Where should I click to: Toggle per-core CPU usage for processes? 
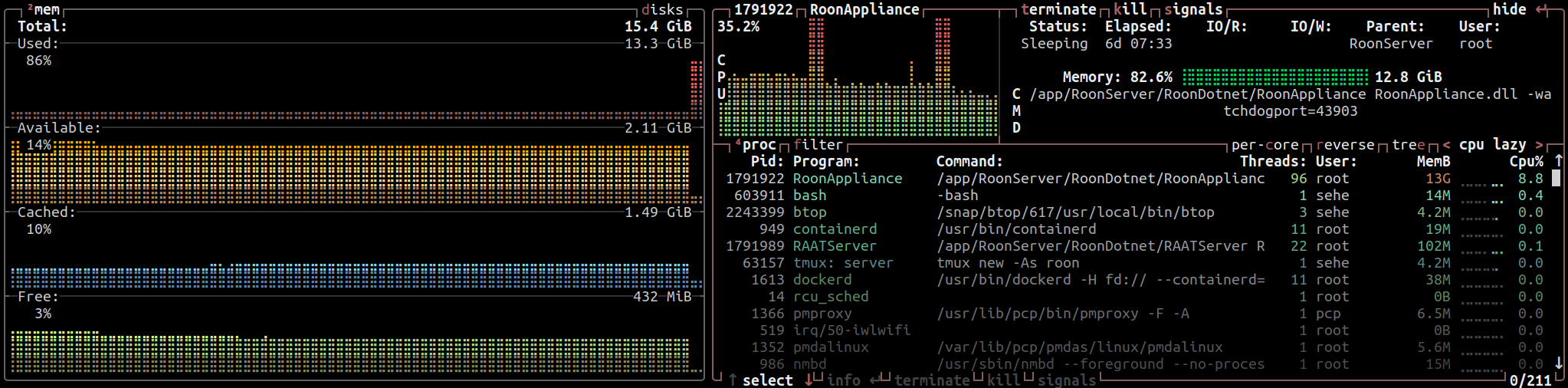tap(1265, 145)
